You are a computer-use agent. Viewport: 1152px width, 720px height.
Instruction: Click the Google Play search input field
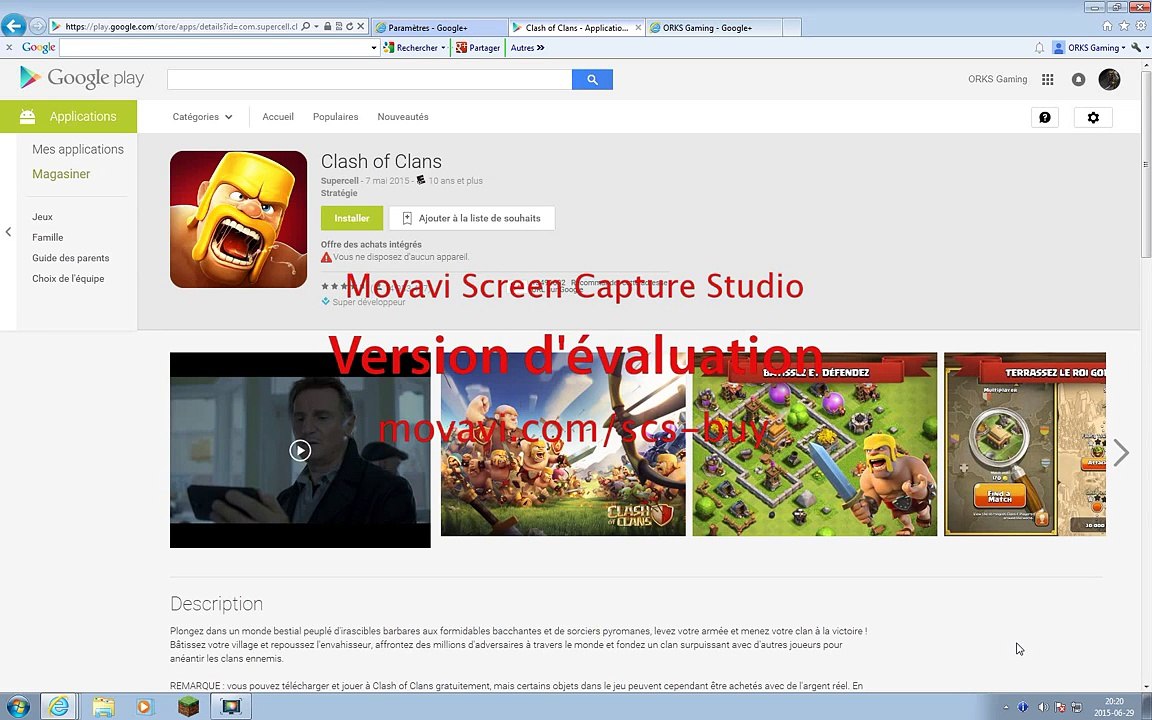coord(370,79)
